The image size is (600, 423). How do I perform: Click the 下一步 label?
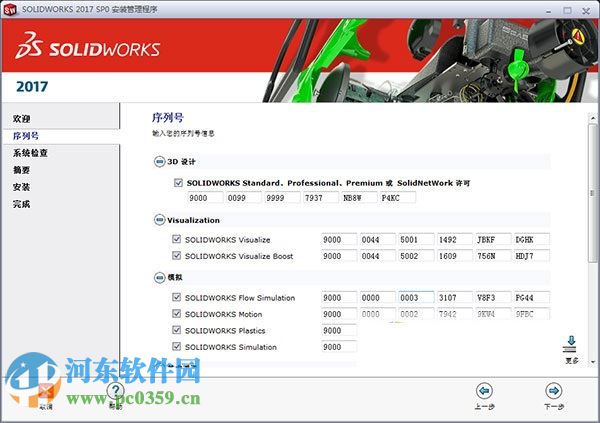[554, 407]
